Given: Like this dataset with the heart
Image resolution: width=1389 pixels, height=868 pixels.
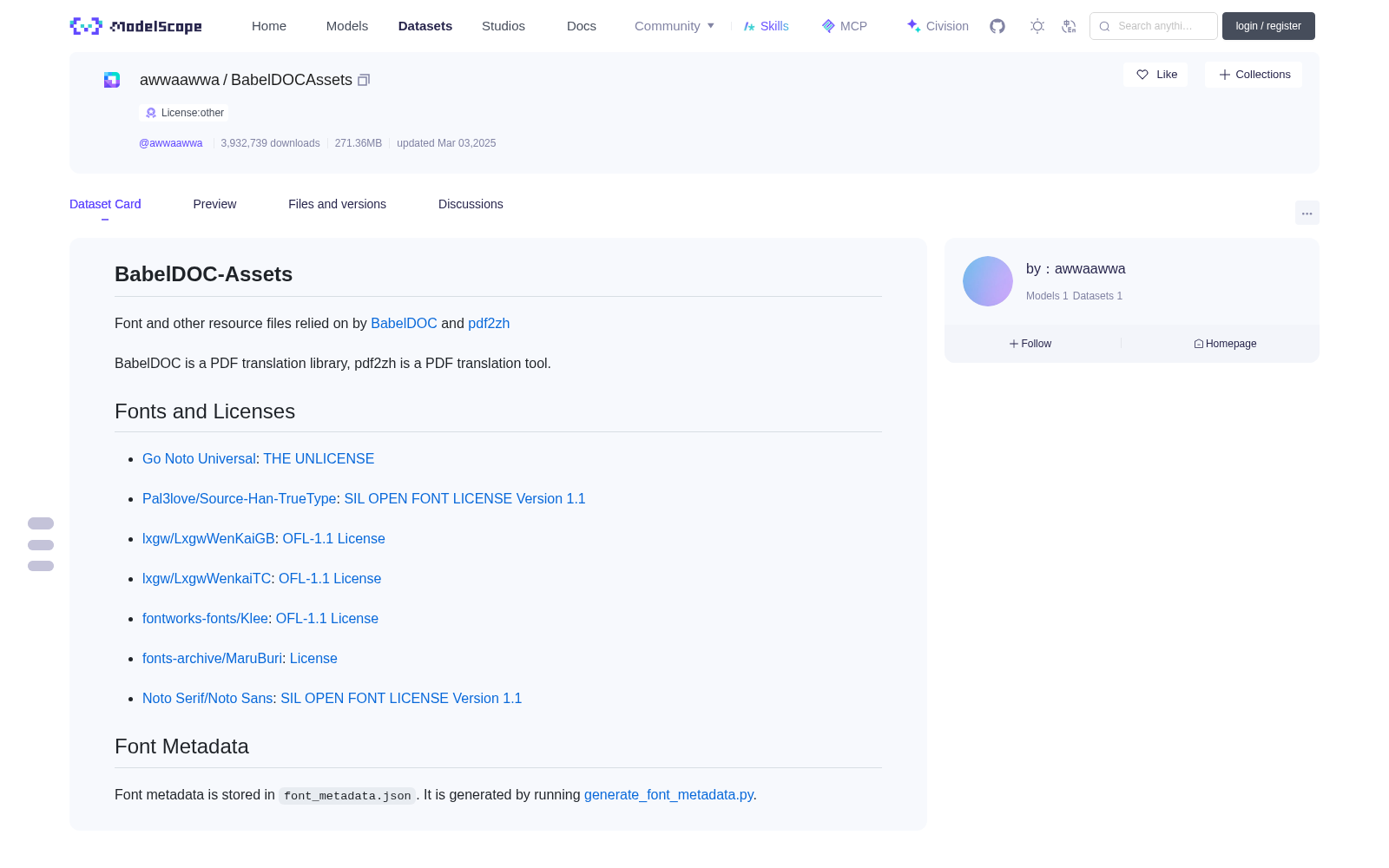Looking at the screenshot, I should tap(1156, 75).
